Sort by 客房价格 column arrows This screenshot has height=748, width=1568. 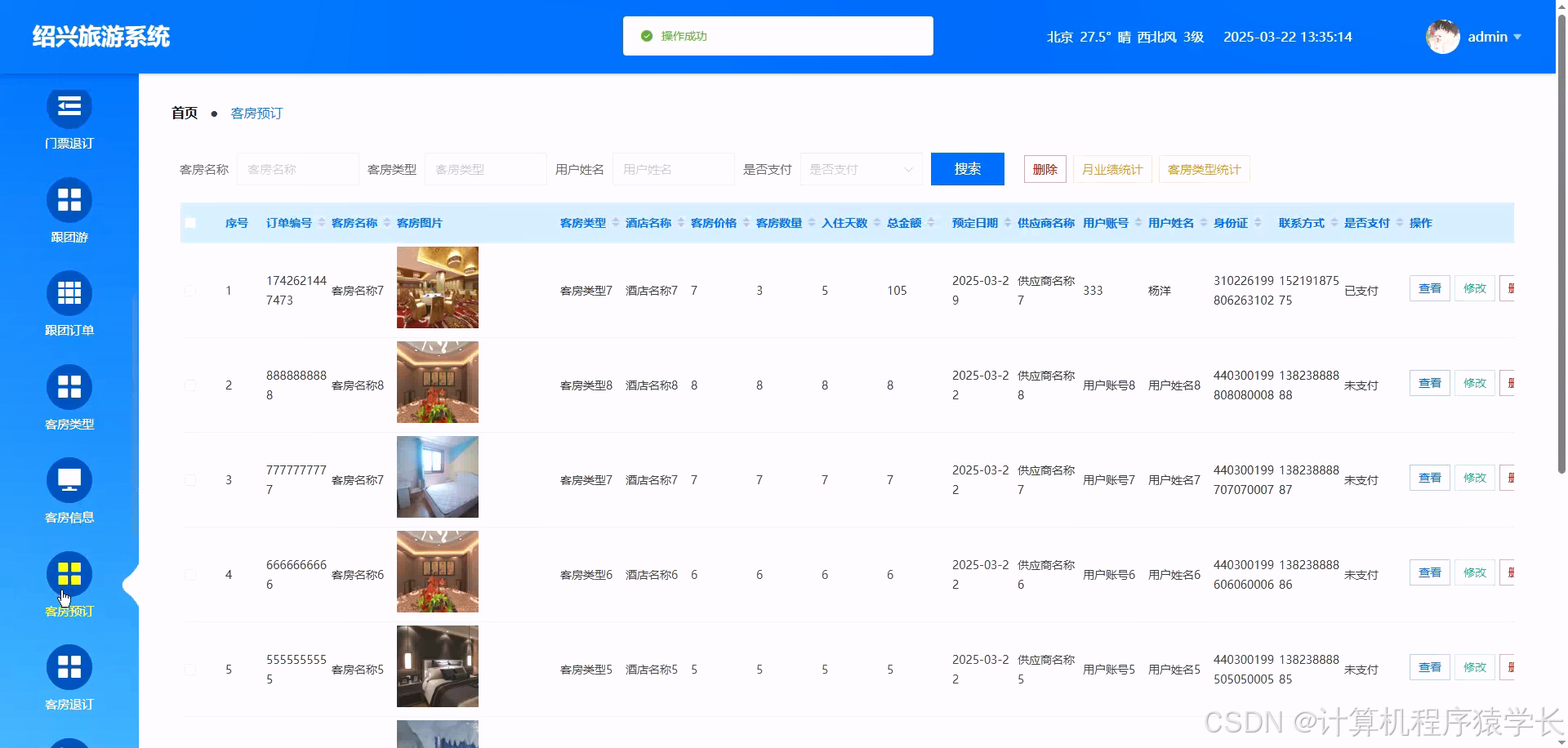pyautogui.click(x=746, y=223)
